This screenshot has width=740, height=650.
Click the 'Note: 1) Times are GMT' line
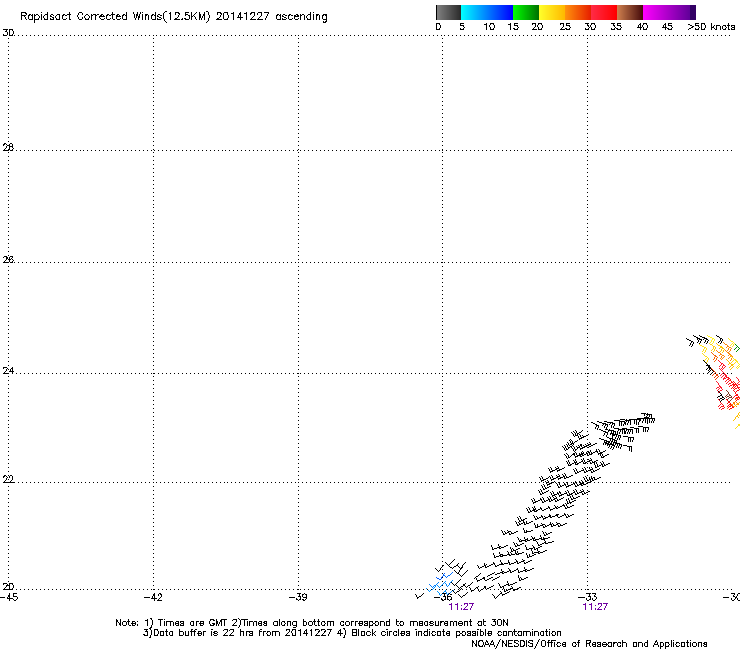pos(312,623)
